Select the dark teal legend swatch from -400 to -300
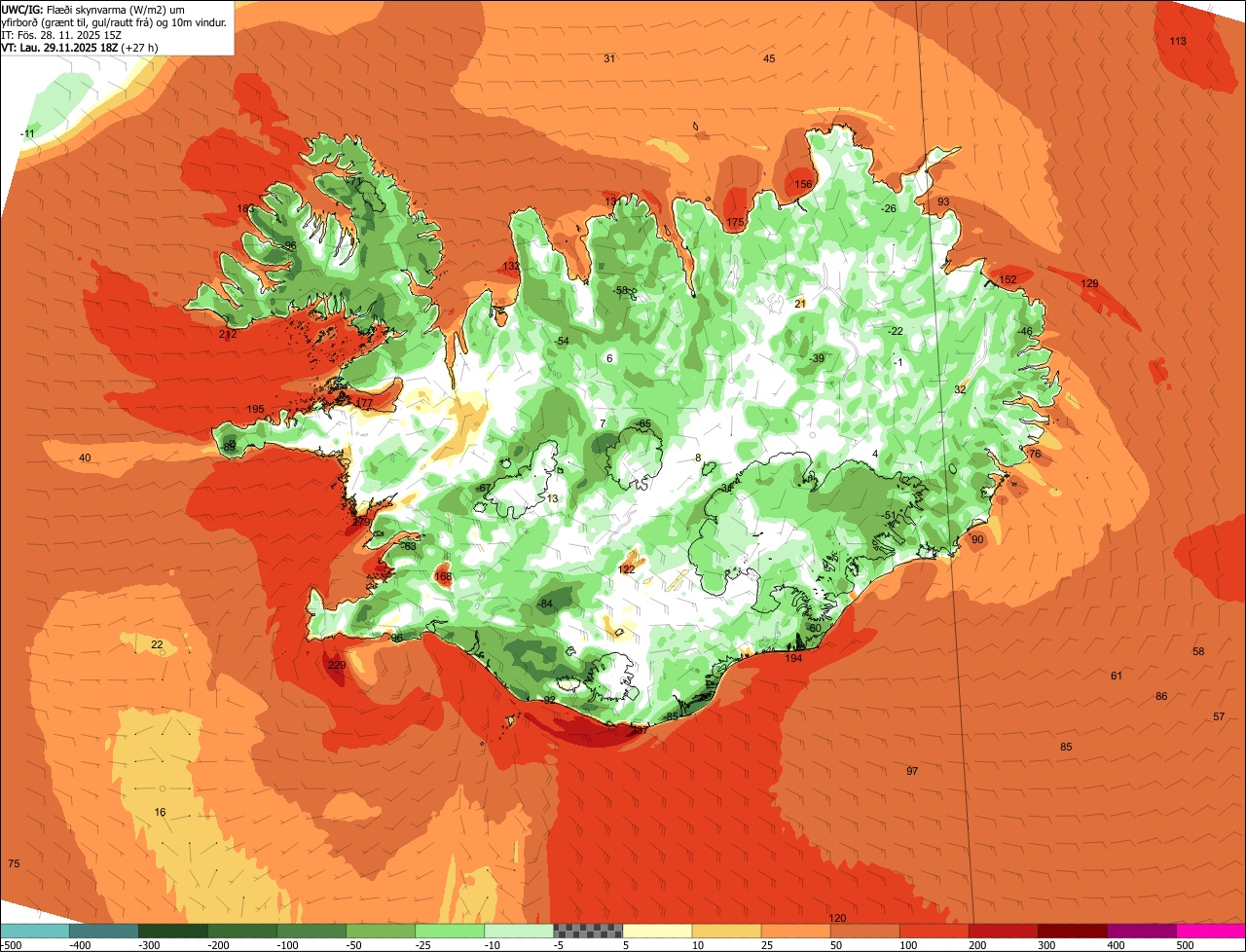 (103, 931)
